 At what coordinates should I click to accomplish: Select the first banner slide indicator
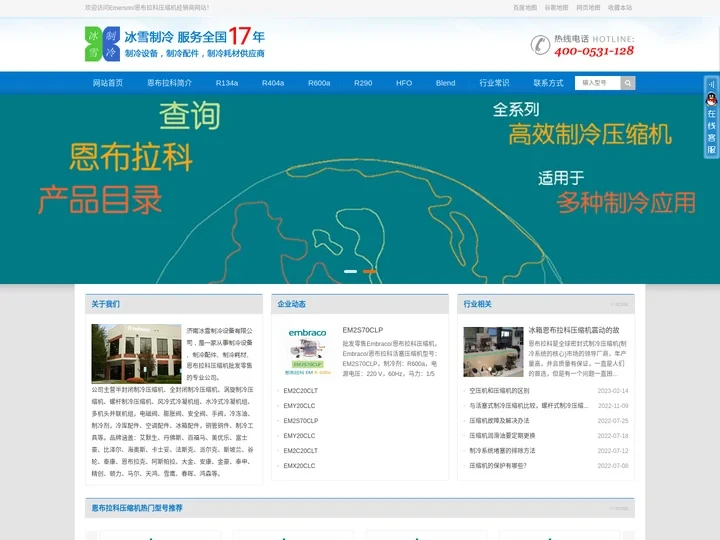click(350, 271)
